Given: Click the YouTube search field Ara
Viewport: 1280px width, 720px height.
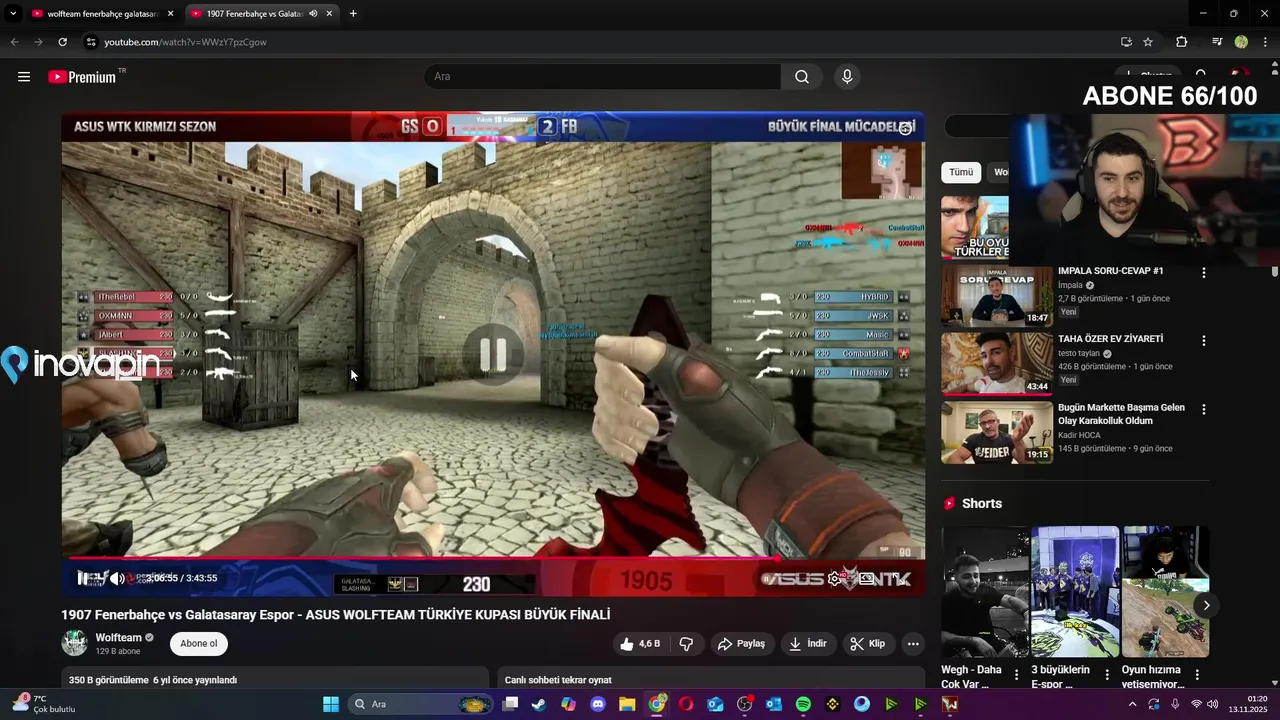Looking at the screenshot, I should [602, 77].
